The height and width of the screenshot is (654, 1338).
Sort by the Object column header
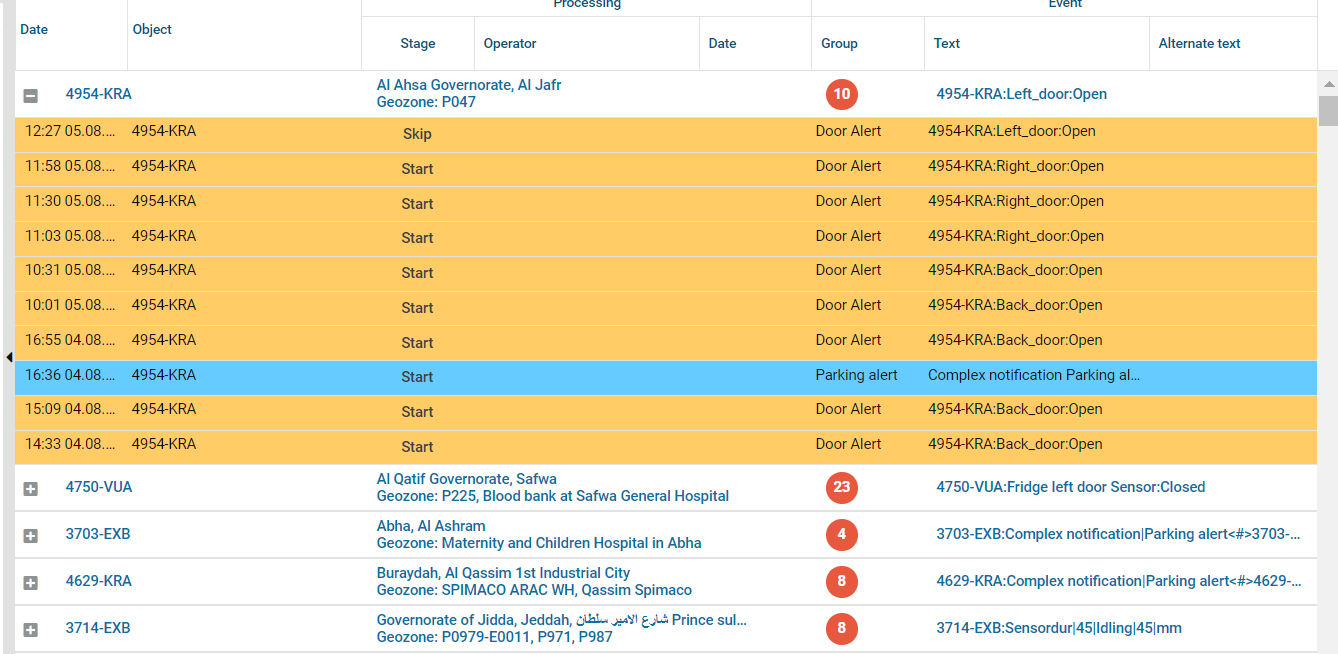[152, 30]
